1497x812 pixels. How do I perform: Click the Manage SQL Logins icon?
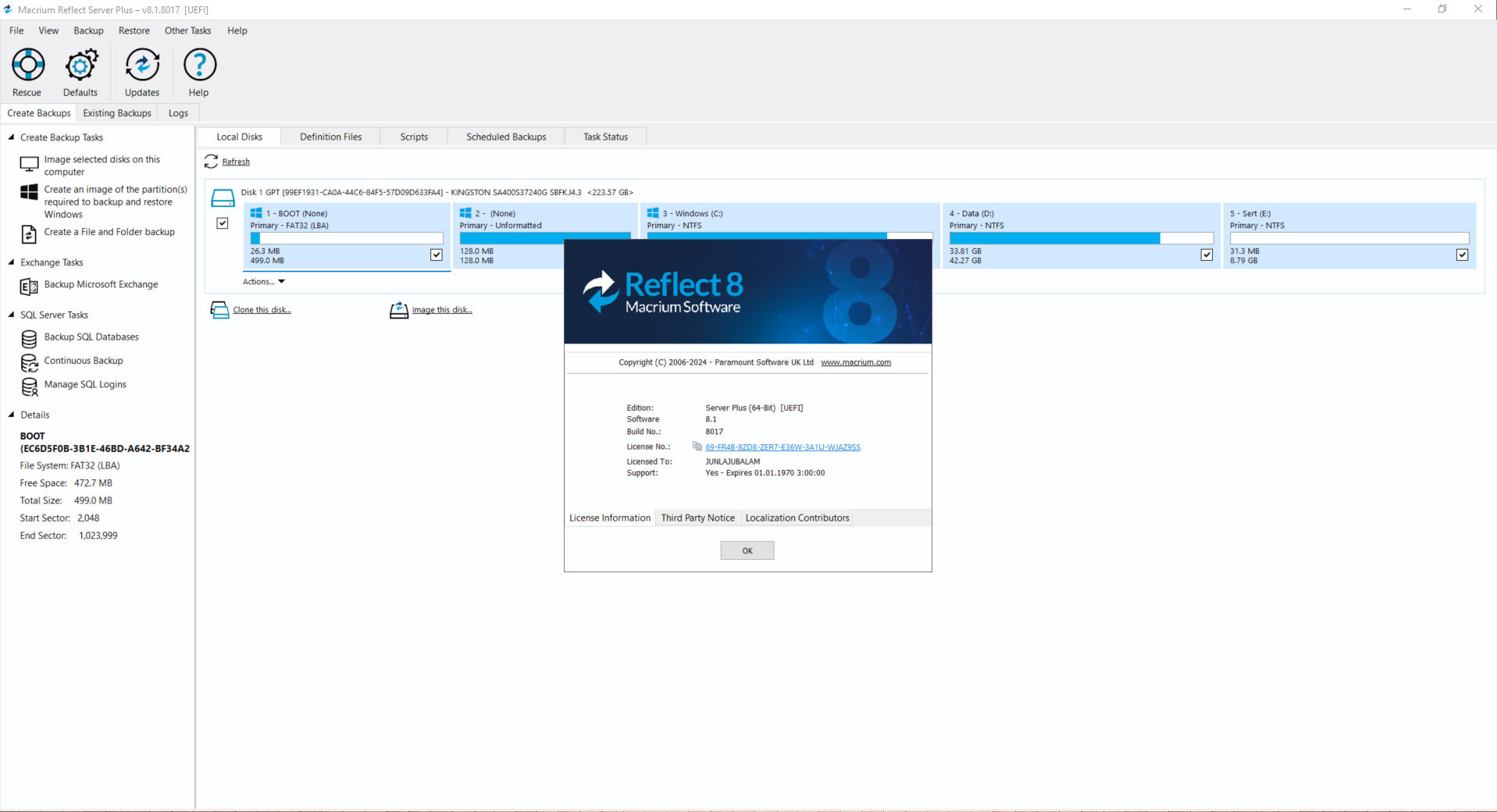click(x=29, y=386)
